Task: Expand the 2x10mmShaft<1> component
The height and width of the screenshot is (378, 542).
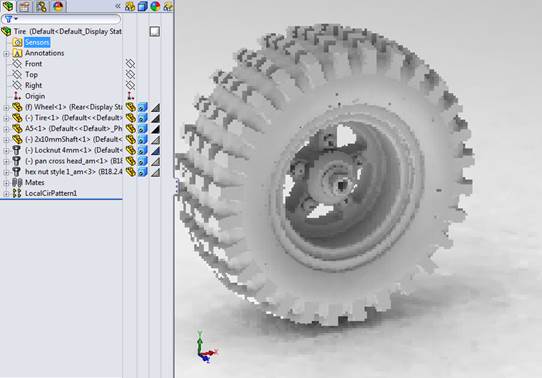Action: pyautogui.click(x=6, y=140)
